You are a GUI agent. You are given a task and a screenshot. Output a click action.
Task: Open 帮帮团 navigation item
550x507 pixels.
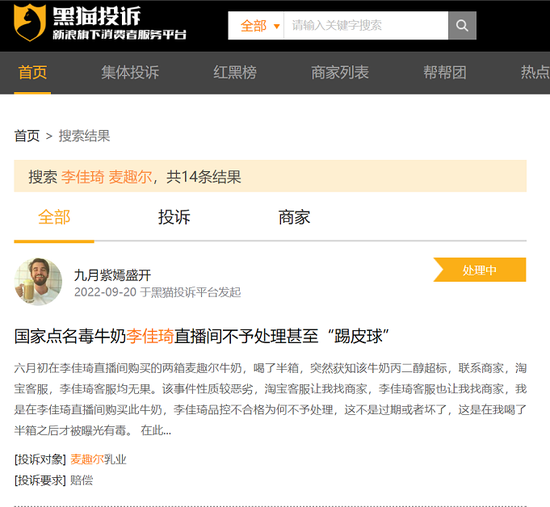(445, 73)
